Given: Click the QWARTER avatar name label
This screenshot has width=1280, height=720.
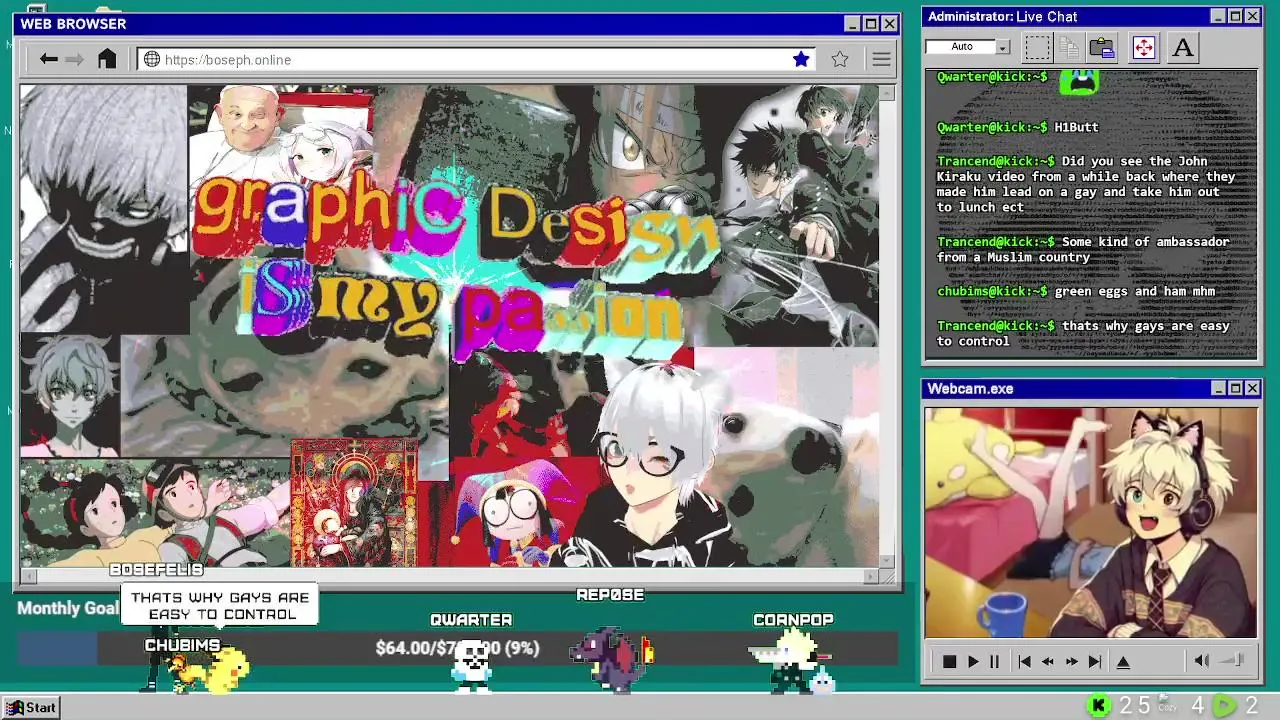Looking at the screenshot, I should coord(471,620).
